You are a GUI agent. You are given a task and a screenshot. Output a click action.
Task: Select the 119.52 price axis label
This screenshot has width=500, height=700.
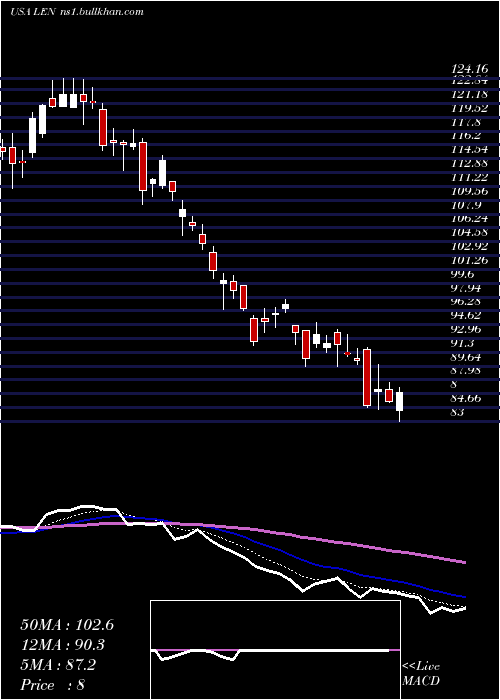(x=469, y=108)
